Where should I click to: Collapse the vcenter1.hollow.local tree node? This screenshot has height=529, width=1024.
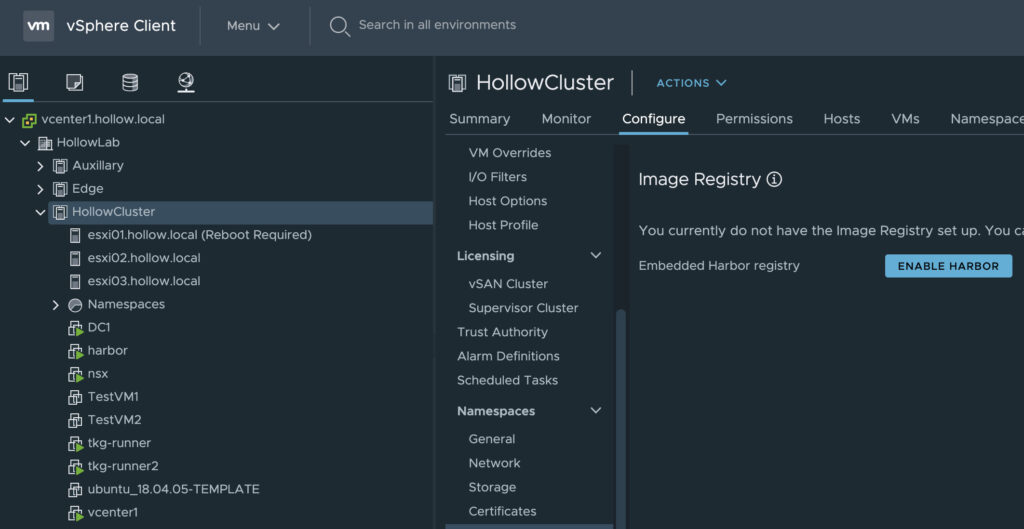tap(10, 119)
